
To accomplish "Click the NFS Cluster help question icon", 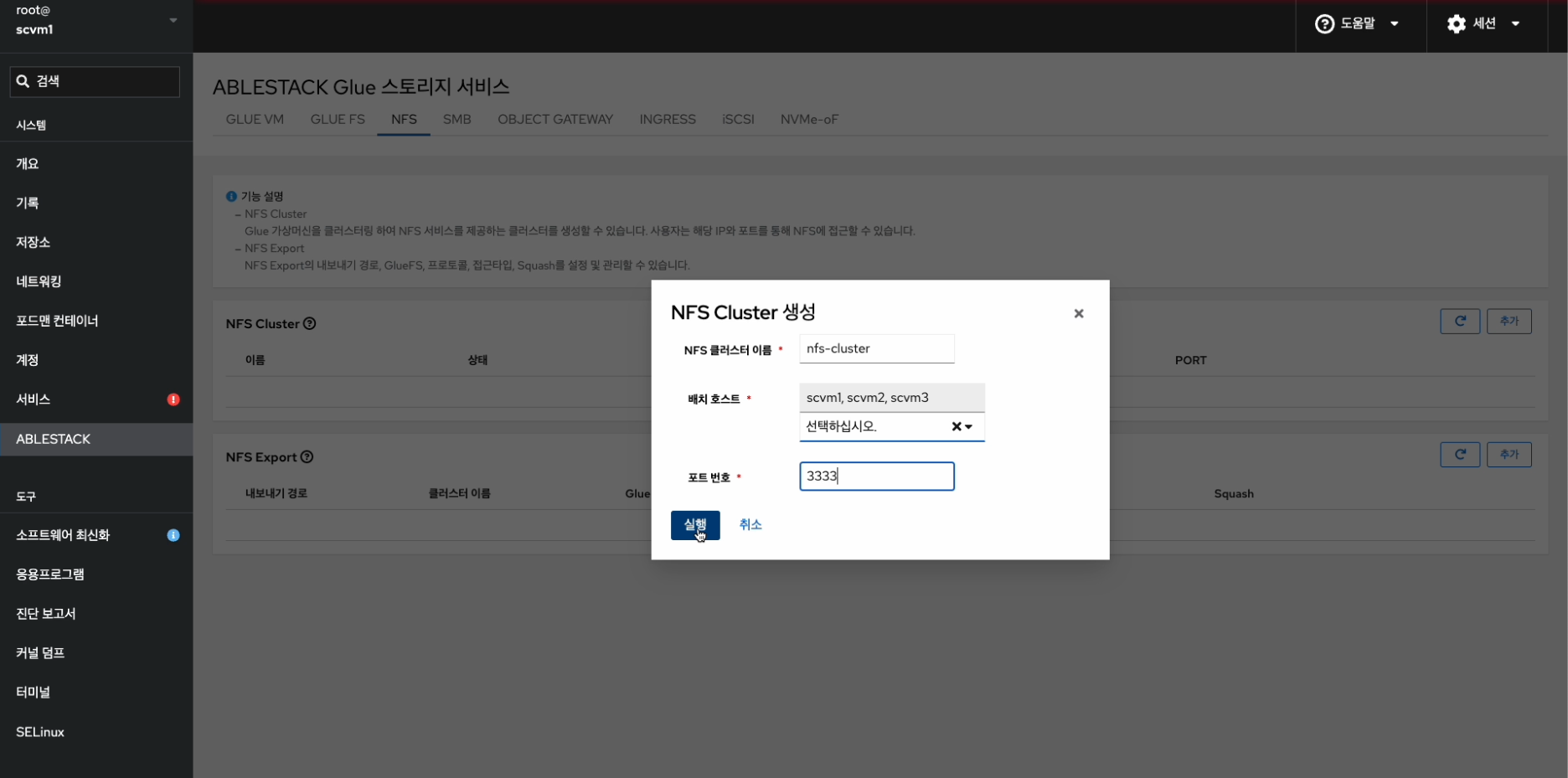I will click(309, 324).
